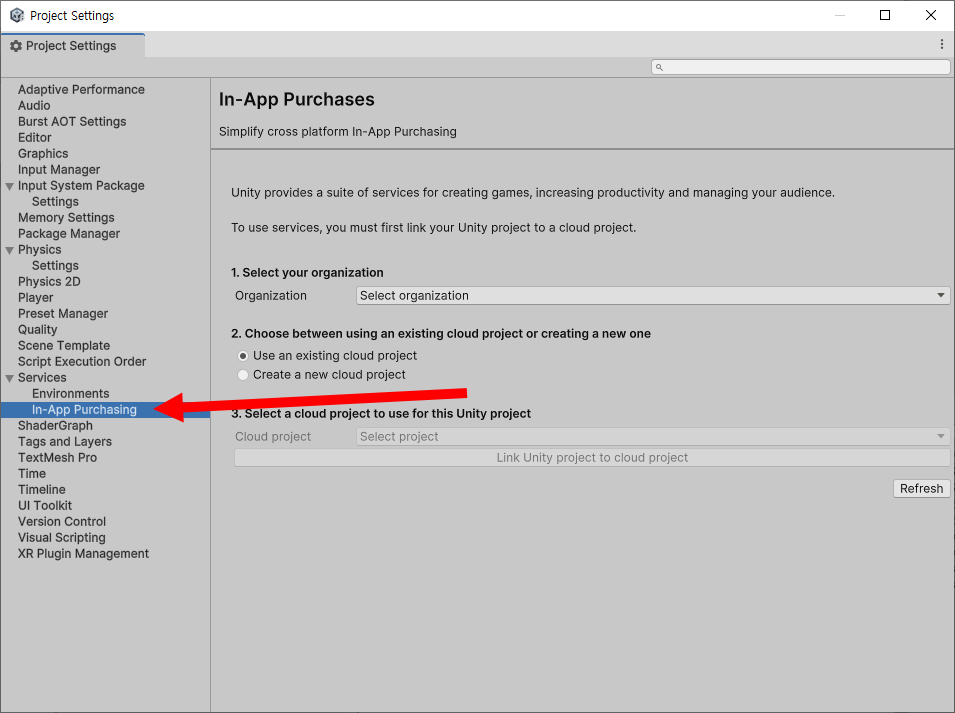Select In-App Purchasing in the sidebar

point(84,410)
